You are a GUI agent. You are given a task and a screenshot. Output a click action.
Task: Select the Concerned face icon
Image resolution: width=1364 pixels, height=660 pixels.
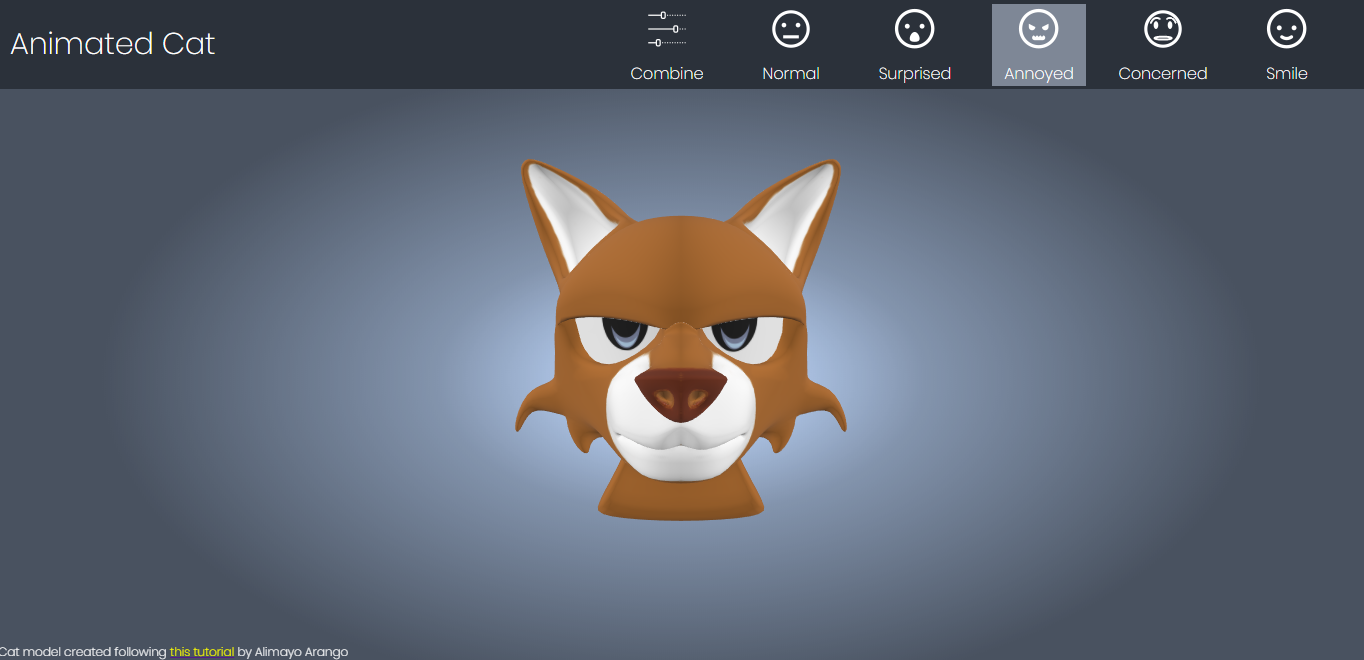[x=1162, y=29]
